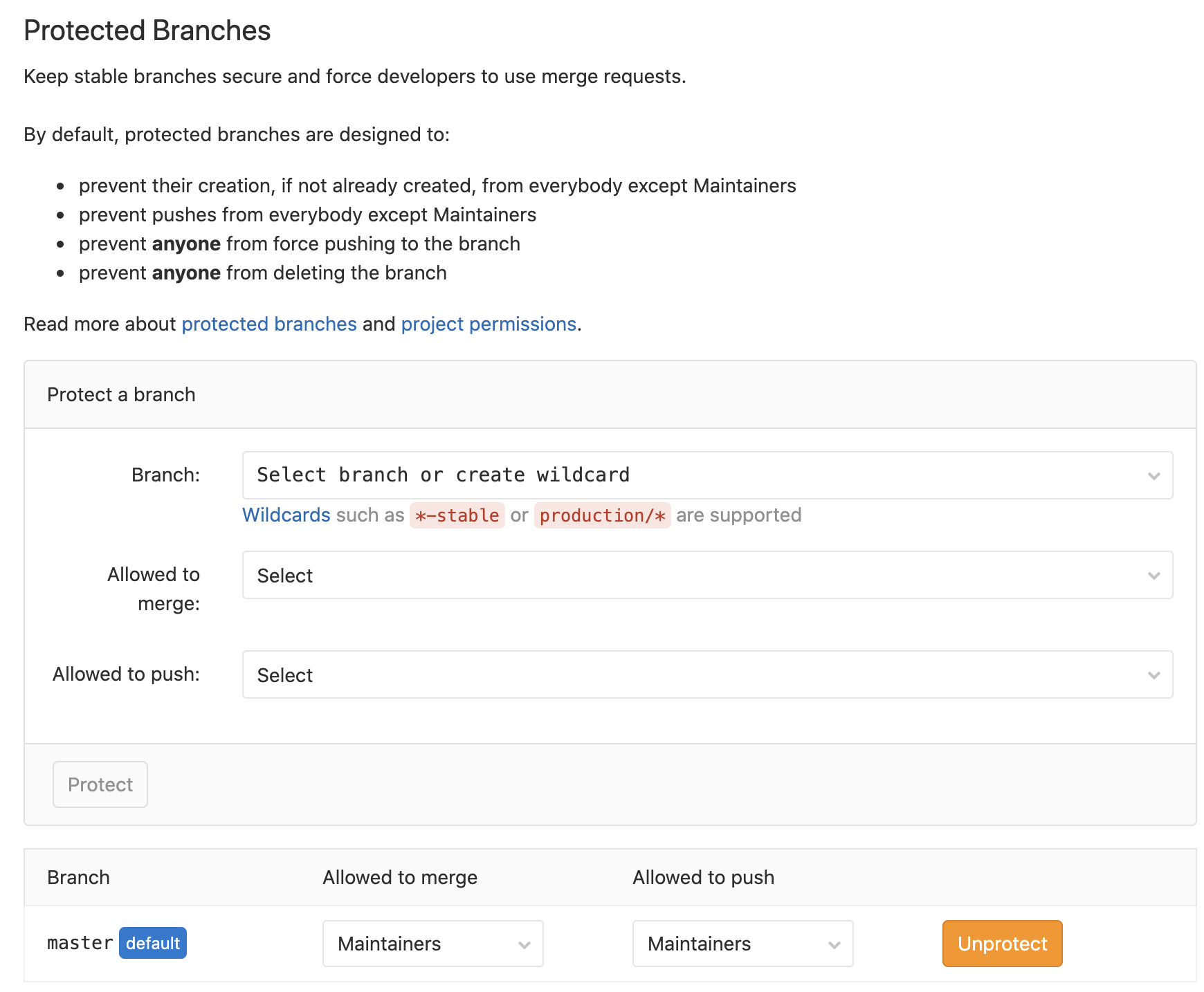Click the 'master' branch name
1204x992 pixels.
coord(80,943)
